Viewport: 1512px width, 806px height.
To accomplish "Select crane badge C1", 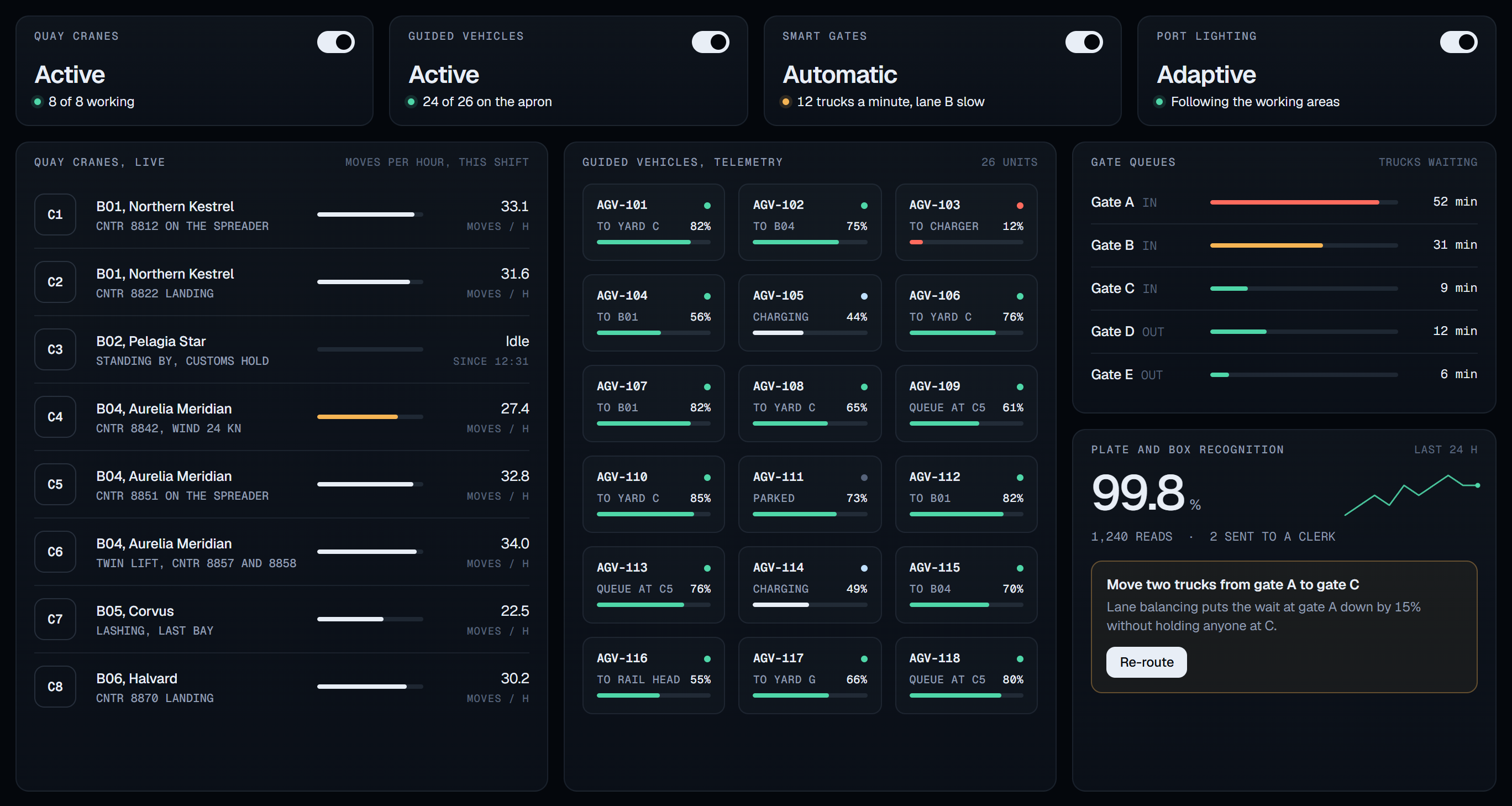I will [55, 214].
